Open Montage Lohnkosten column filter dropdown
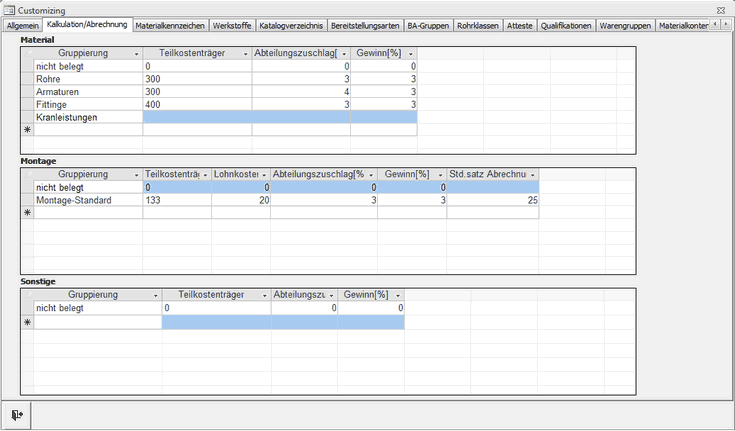 tap(265, 175)
